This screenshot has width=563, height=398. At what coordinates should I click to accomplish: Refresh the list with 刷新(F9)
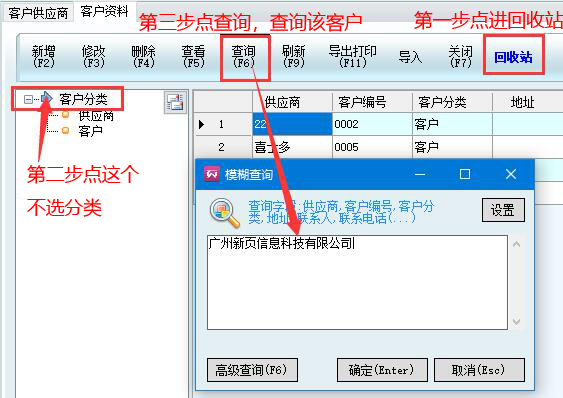[x=293, y=57]
